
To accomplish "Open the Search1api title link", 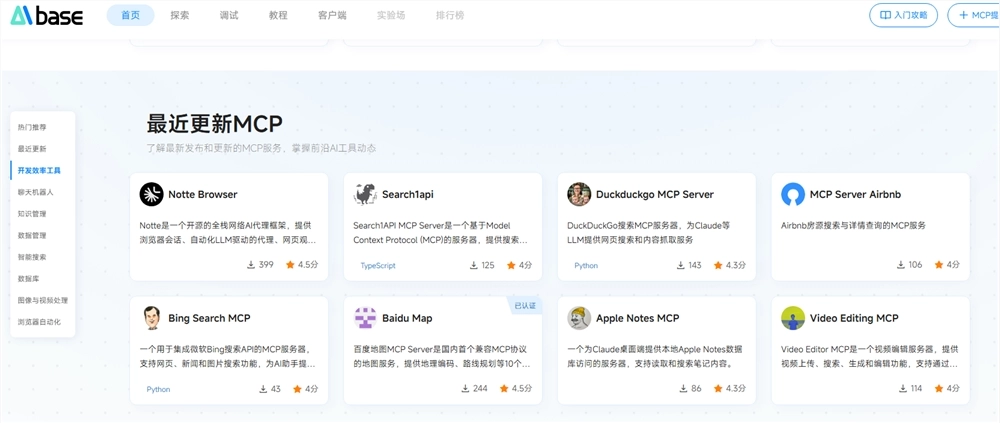I will 408,194.
